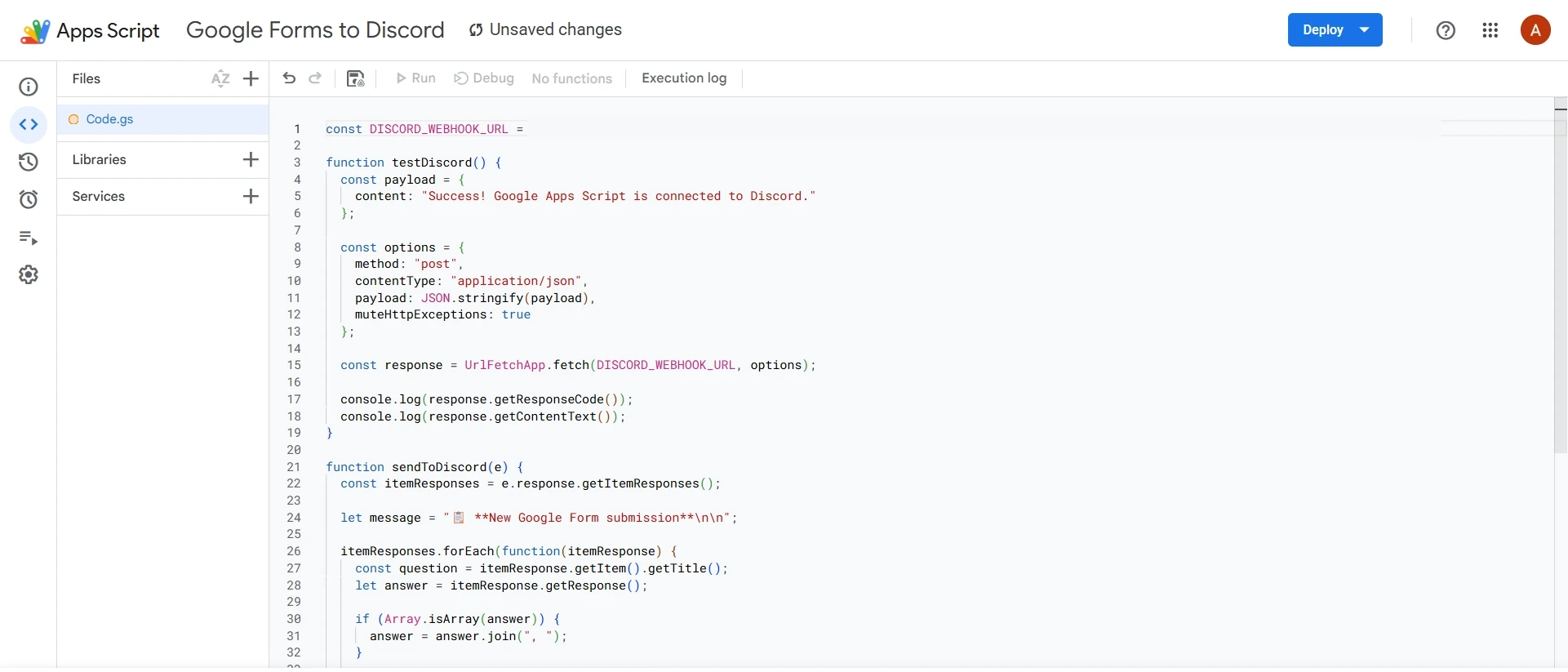Image resolution: width=1568 pixels, height=672 pixels.
Task: Click New Google Form submission string
Action: 590,518
